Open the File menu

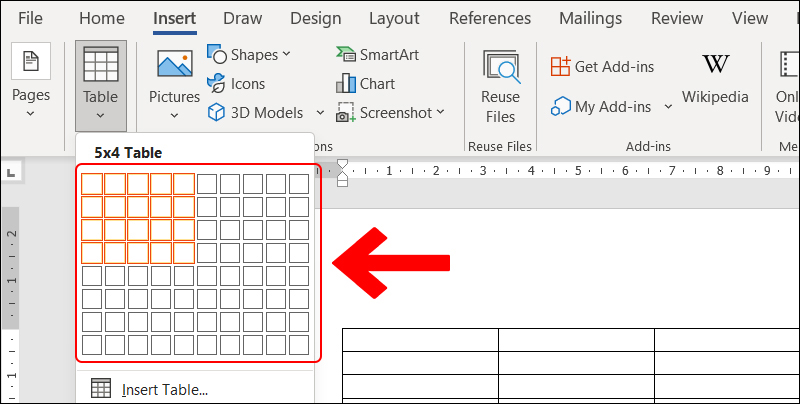pyautogui.click(x=30, y=18)
